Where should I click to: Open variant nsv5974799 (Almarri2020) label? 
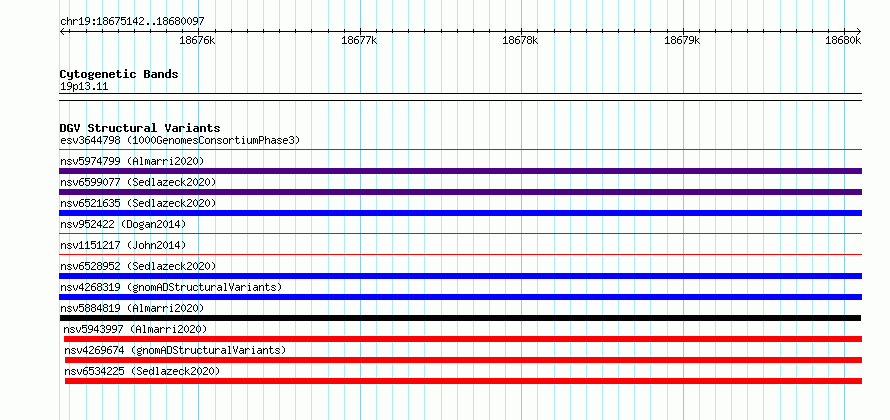[x=132, y=161]
